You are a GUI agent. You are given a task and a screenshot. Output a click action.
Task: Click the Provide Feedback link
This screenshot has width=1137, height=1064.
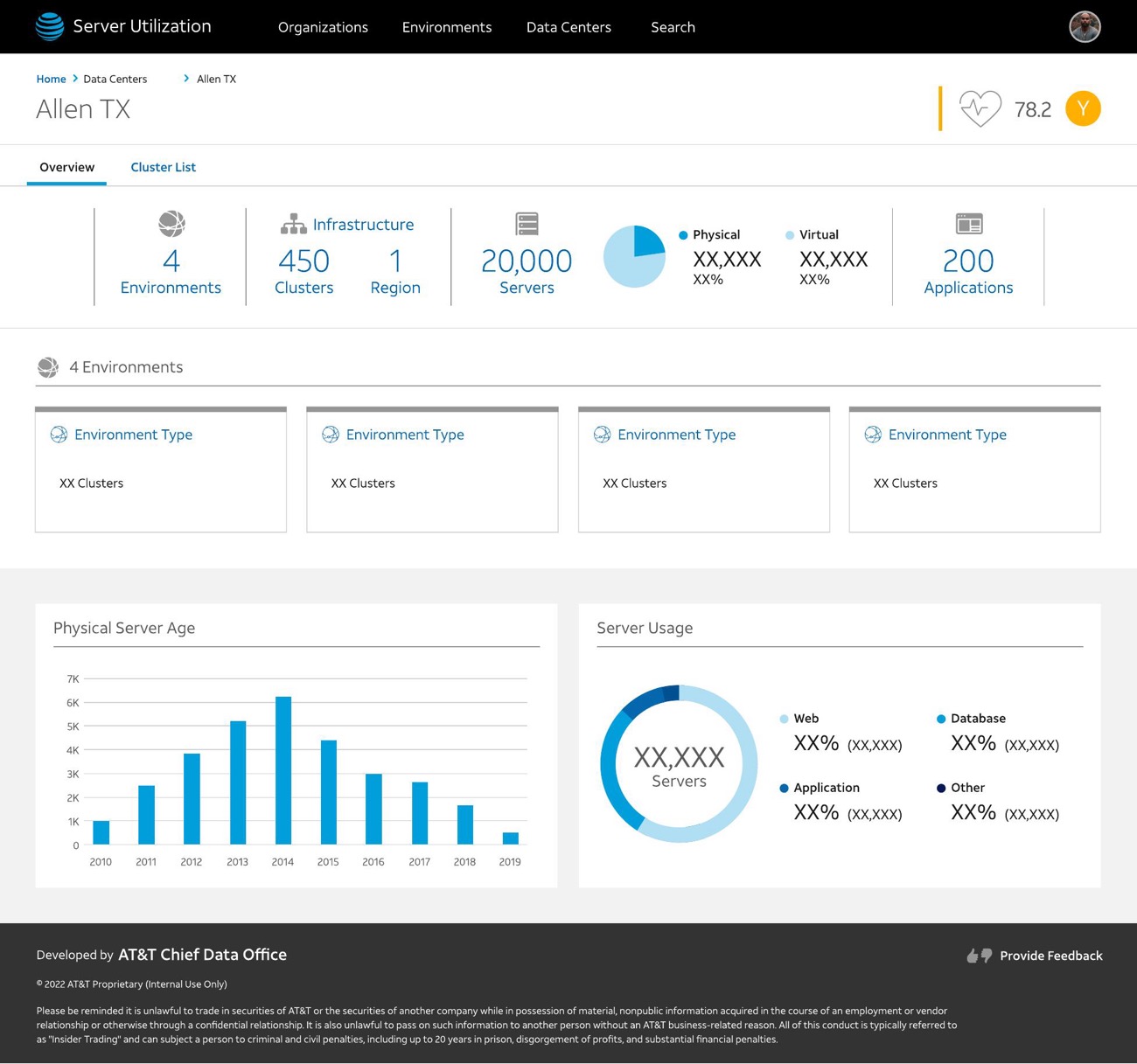(1050, 956)
